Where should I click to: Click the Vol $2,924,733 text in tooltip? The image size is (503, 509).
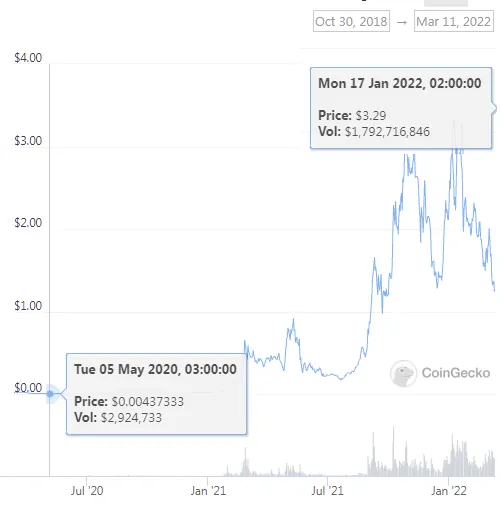coord(118,418)
